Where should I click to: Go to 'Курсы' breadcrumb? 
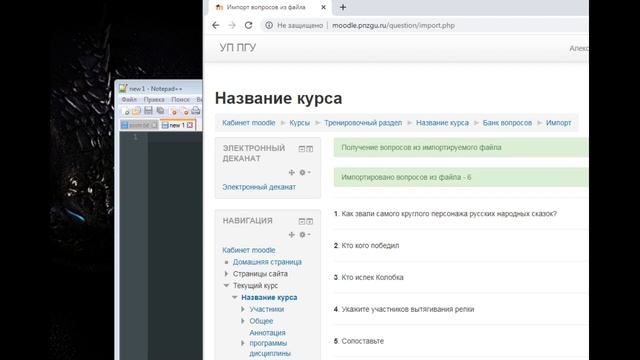point(300,123)
